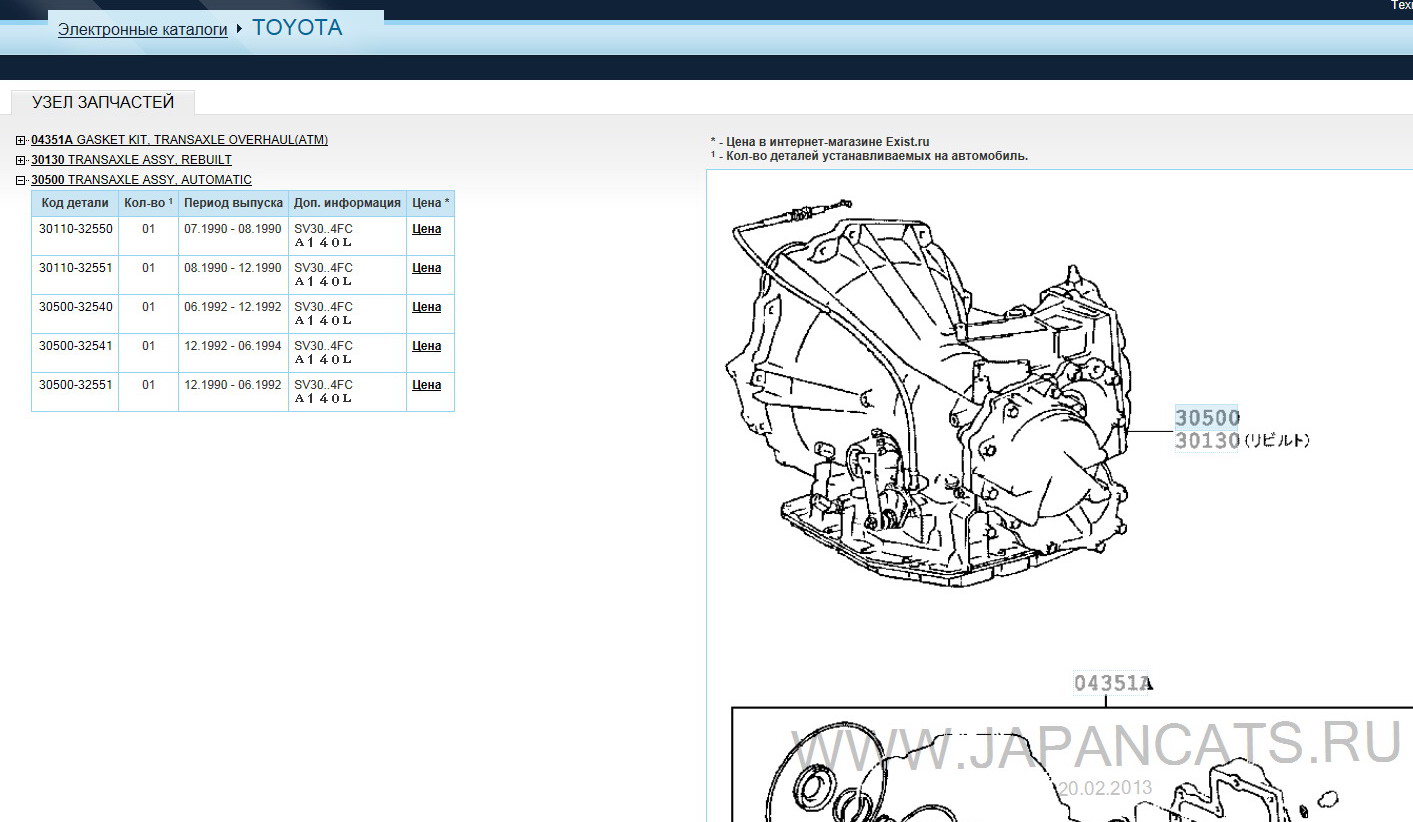Open 04351A GASKET KIT, TRANSAXLE OVERHAUL link
The height and width of the screenshot is (822, 1413).
(179, 140)
